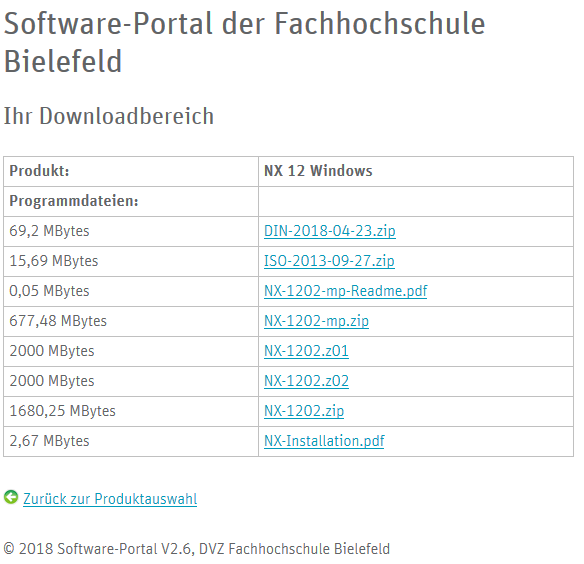
Task: Select the 2000 MBytes cell beside NX-1202.z01
Action: (x=131, y=351)
